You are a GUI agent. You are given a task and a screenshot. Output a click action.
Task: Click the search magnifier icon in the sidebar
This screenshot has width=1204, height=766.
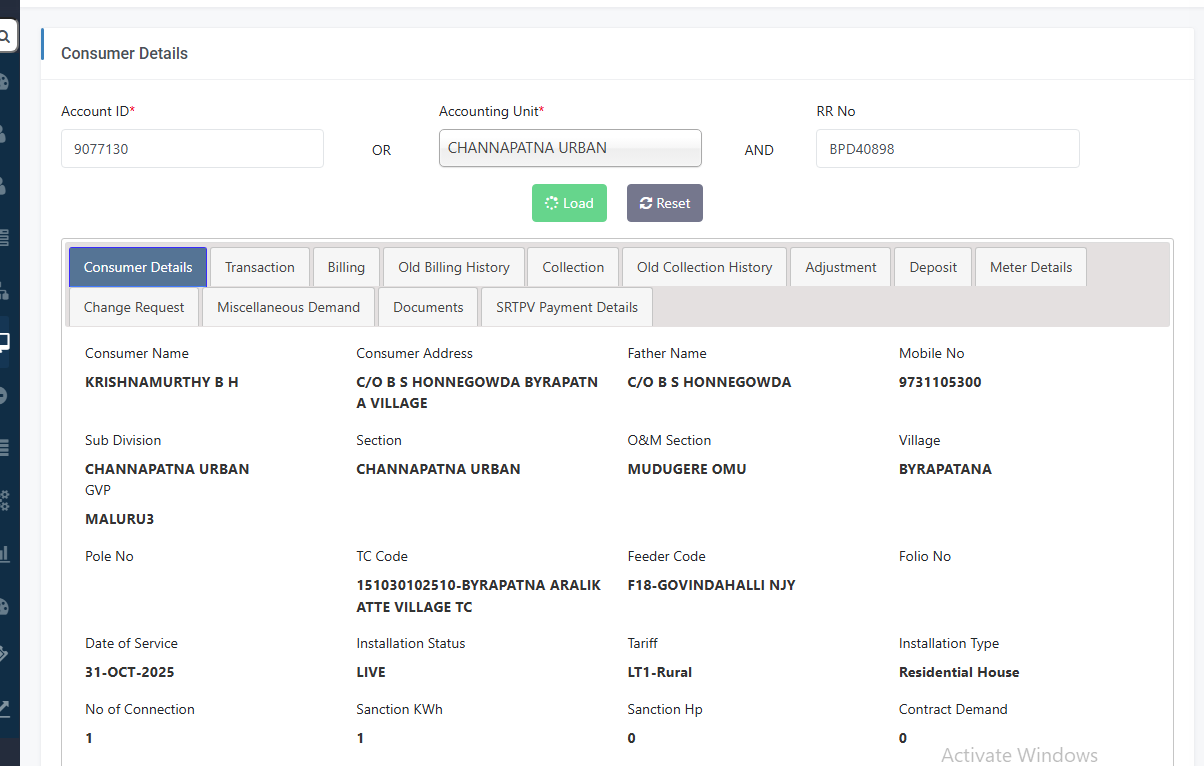click(5, 37)
